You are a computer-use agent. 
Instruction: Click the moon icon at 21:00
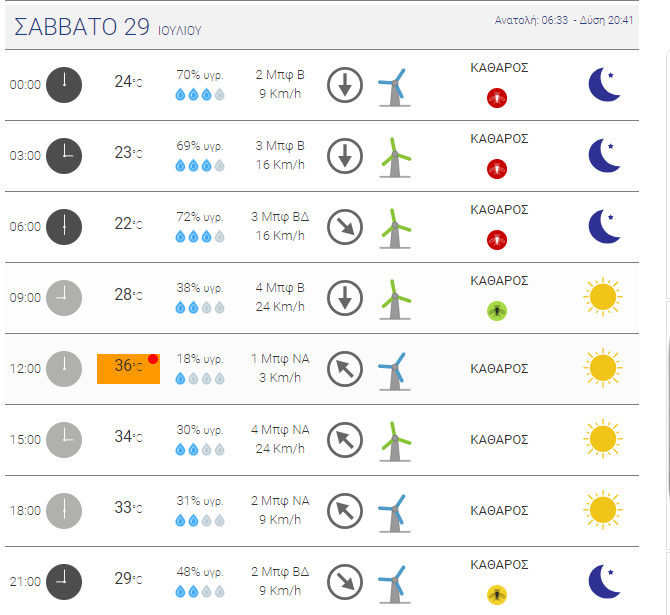point(604,581)
